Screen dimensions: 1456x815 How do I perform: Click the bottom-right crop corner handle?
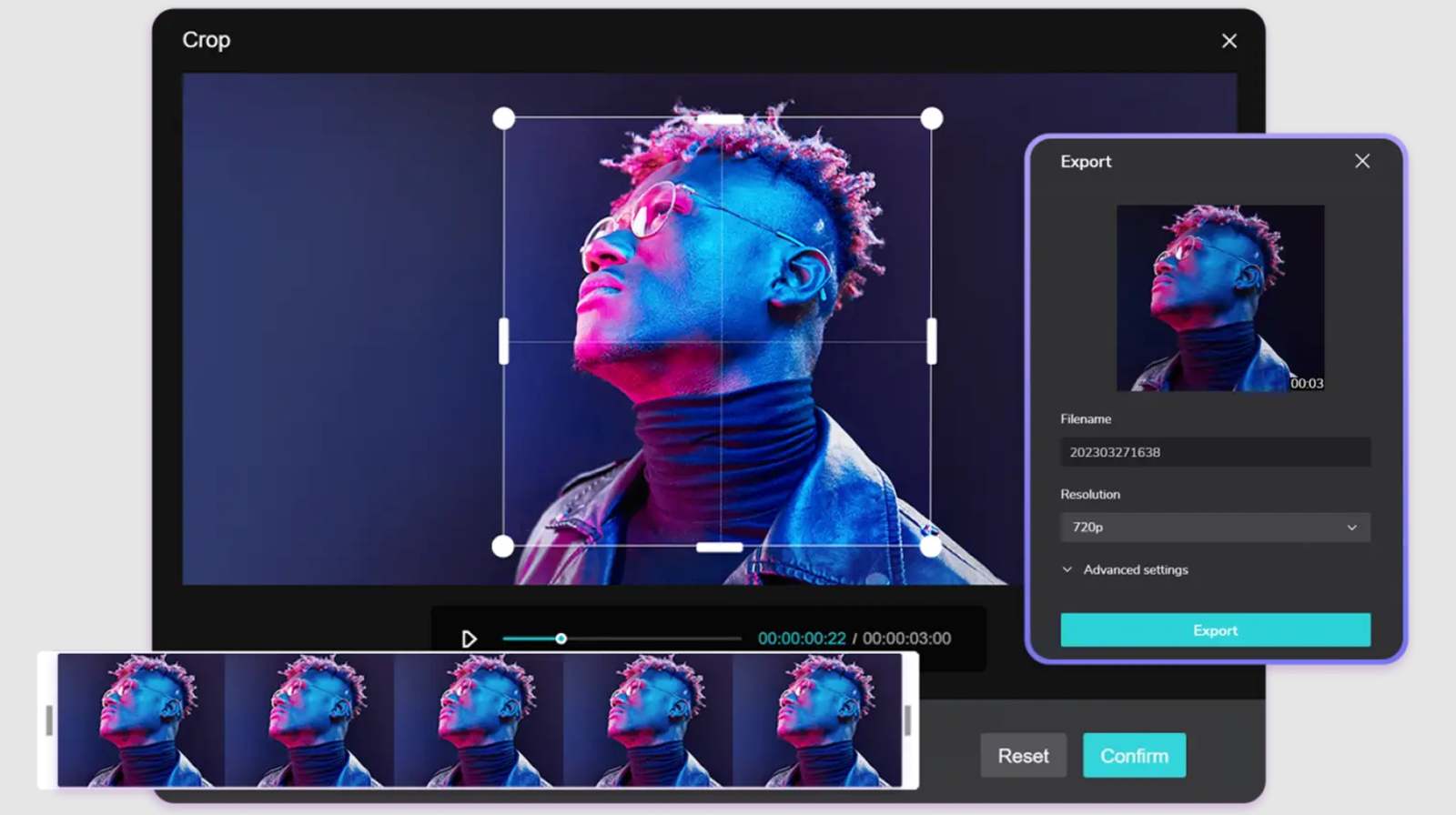pos(930,546)
